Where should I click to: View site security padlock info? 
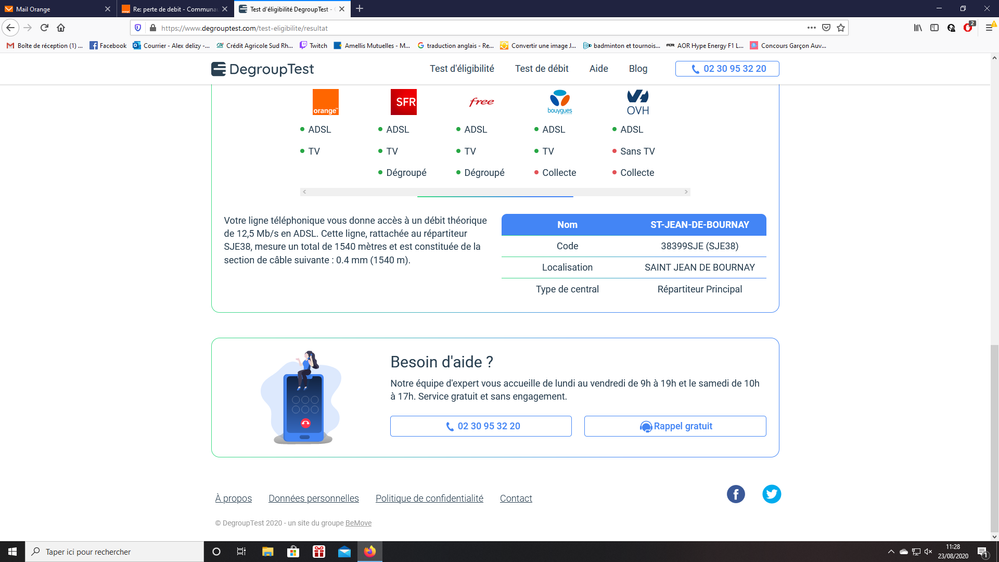coord(153,27)
